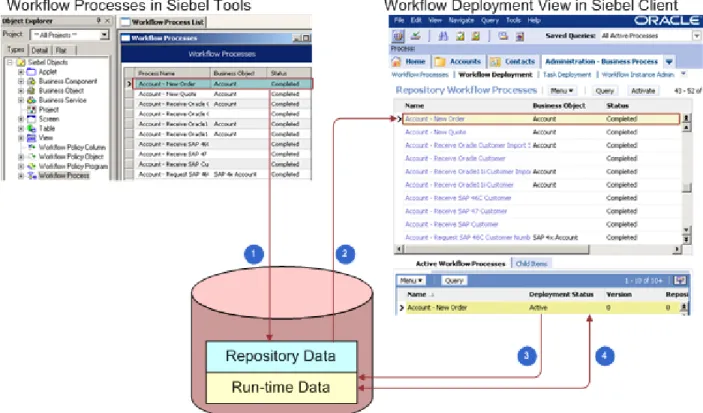The image size is (703, 413).
Task: Click the Business Component icon in Object Explorer
Action: pos(31,81)
